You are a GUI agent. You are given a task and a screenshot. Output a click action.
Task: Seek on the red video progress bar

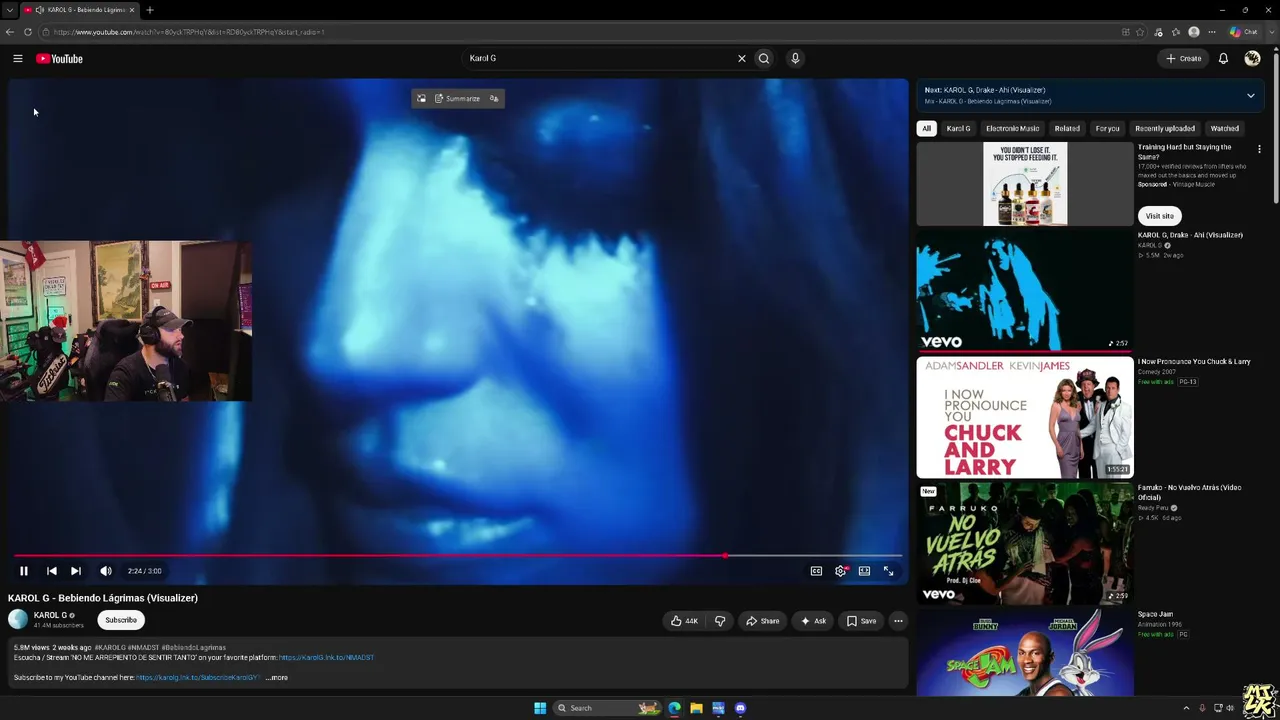pyautogui.click(x=458, y=555)
